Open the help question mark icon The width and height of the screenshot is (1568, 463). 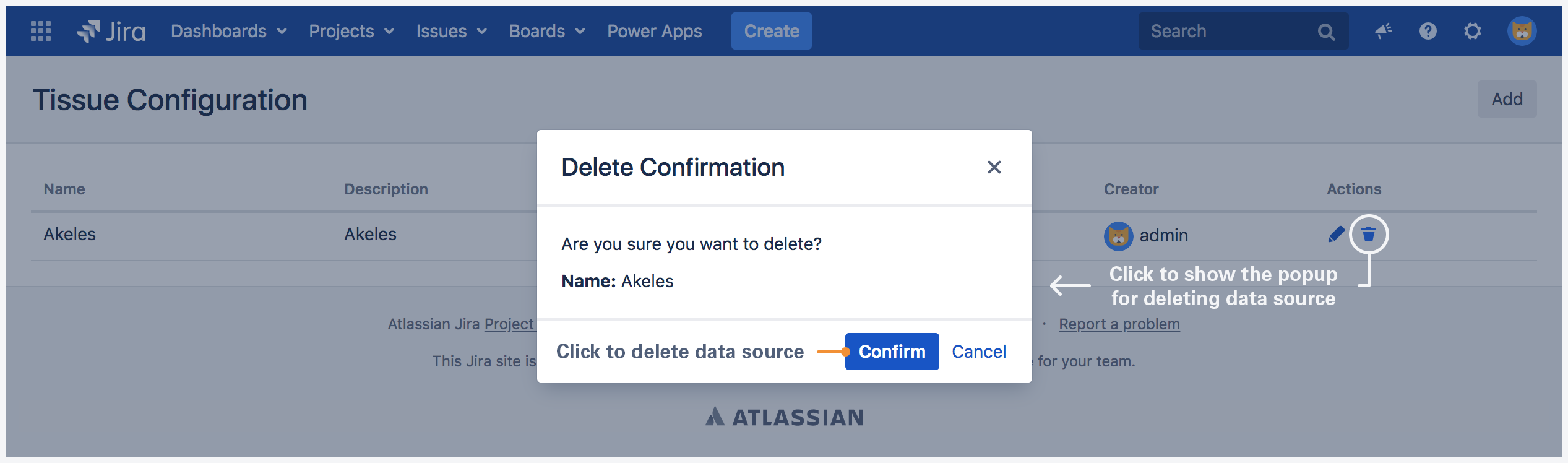[x=1428, y=31]
